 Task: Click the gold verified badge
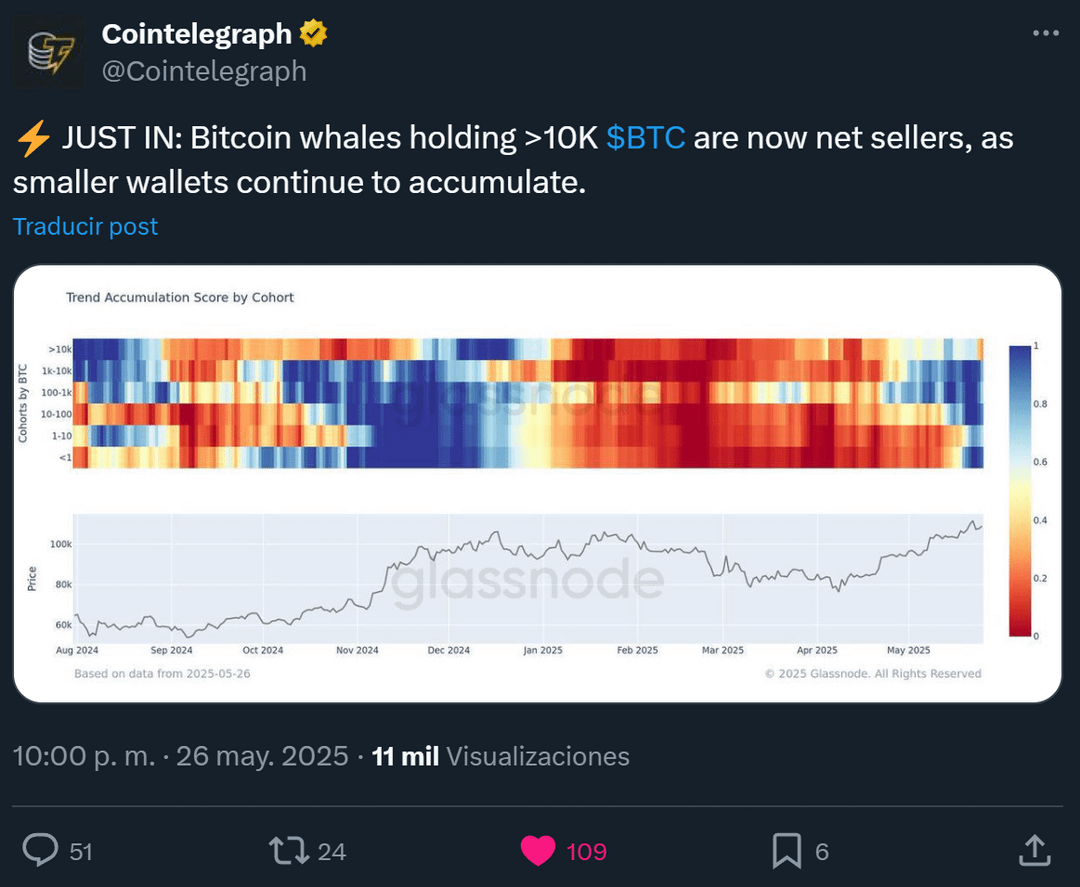[313, 34]
